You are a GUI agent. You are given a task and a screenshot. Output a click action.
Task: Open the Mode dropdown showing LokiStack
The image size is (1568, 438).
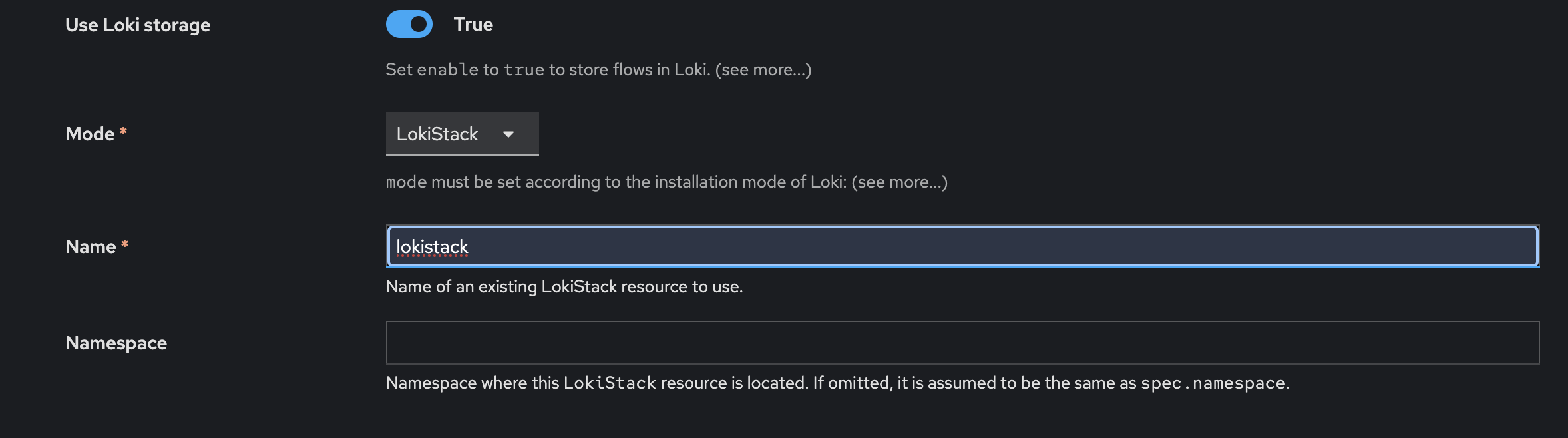[x=461, y=134]
